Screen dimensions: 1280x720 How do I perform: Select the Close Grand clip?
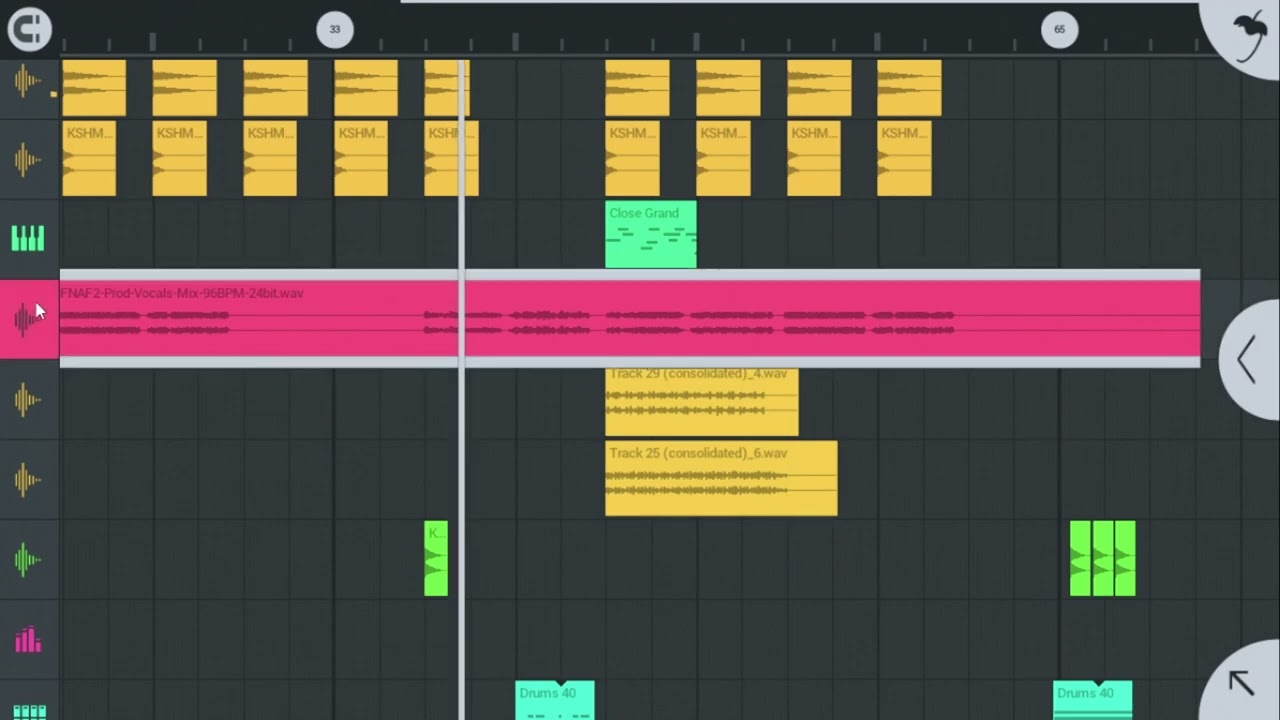click(x=651, y=235)
